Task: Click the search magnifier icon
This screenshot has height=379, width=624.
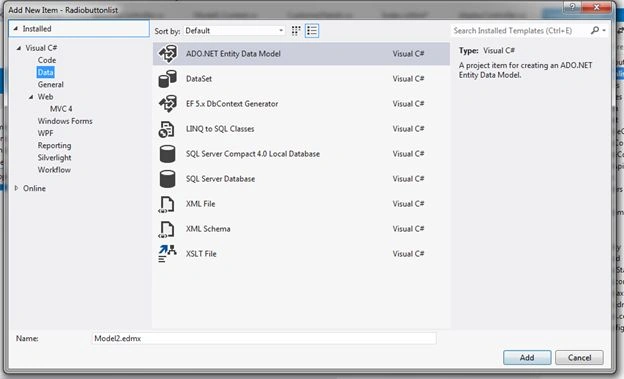Action: (x=595, y=30)
